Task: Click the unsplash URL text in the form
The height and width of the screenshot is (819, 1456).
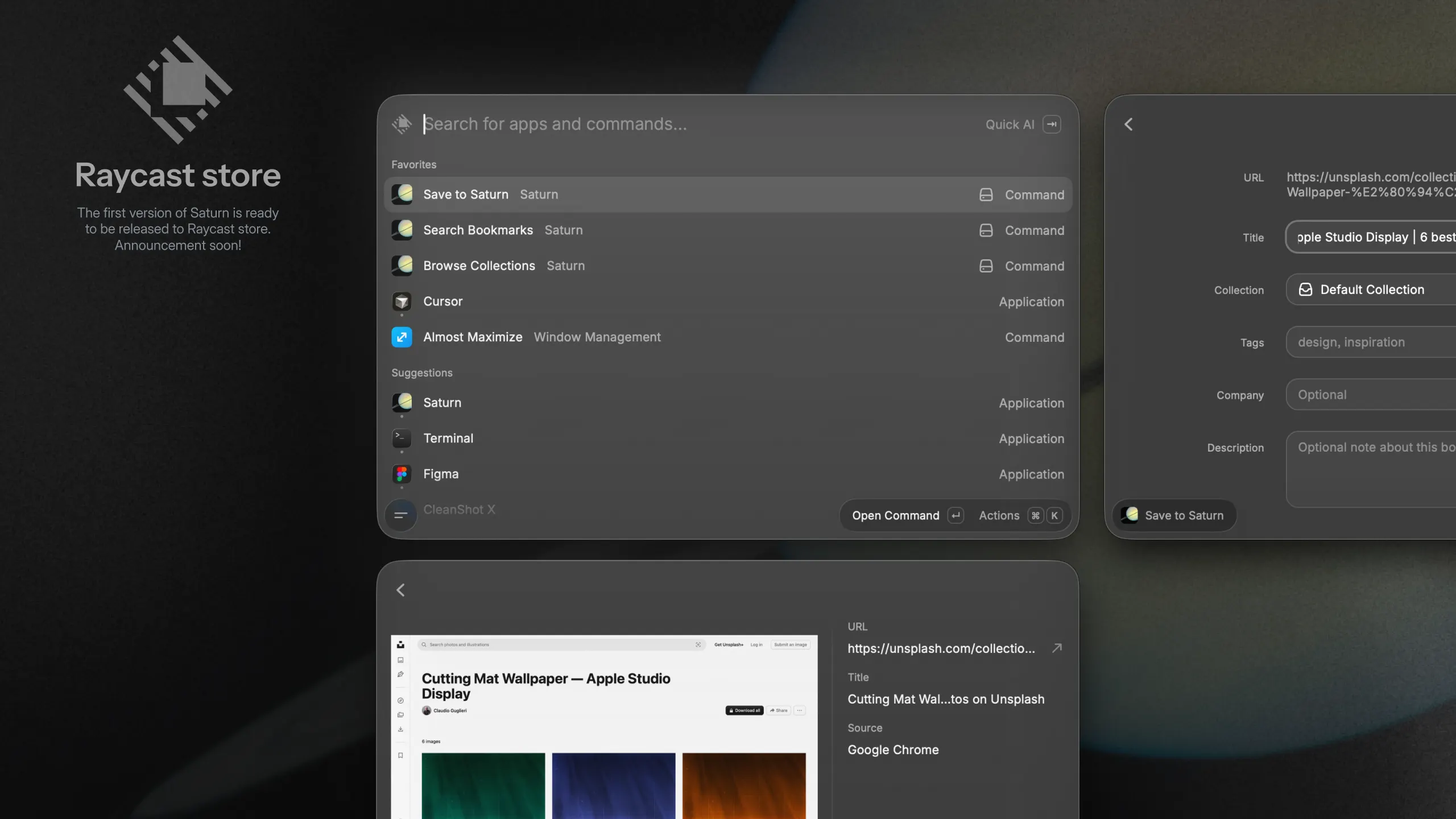Action: (1371, 185)
